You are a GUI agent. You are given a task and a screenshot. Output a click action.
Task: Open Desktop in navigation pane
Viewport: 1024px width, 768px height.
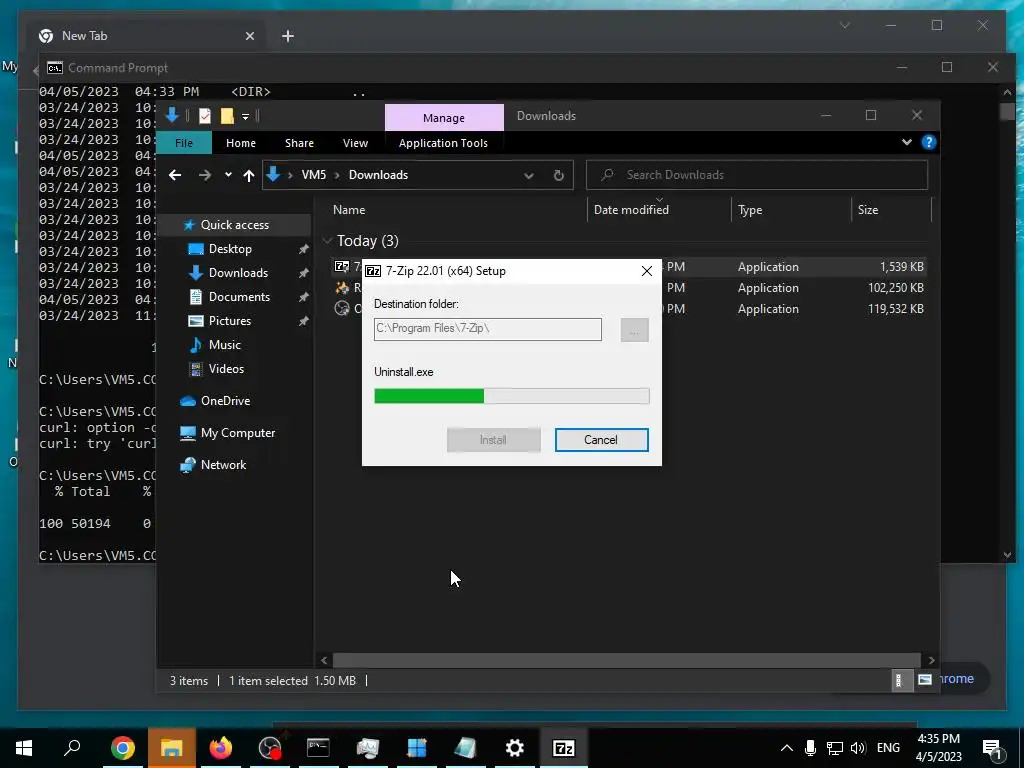click(x=230, y=249)
